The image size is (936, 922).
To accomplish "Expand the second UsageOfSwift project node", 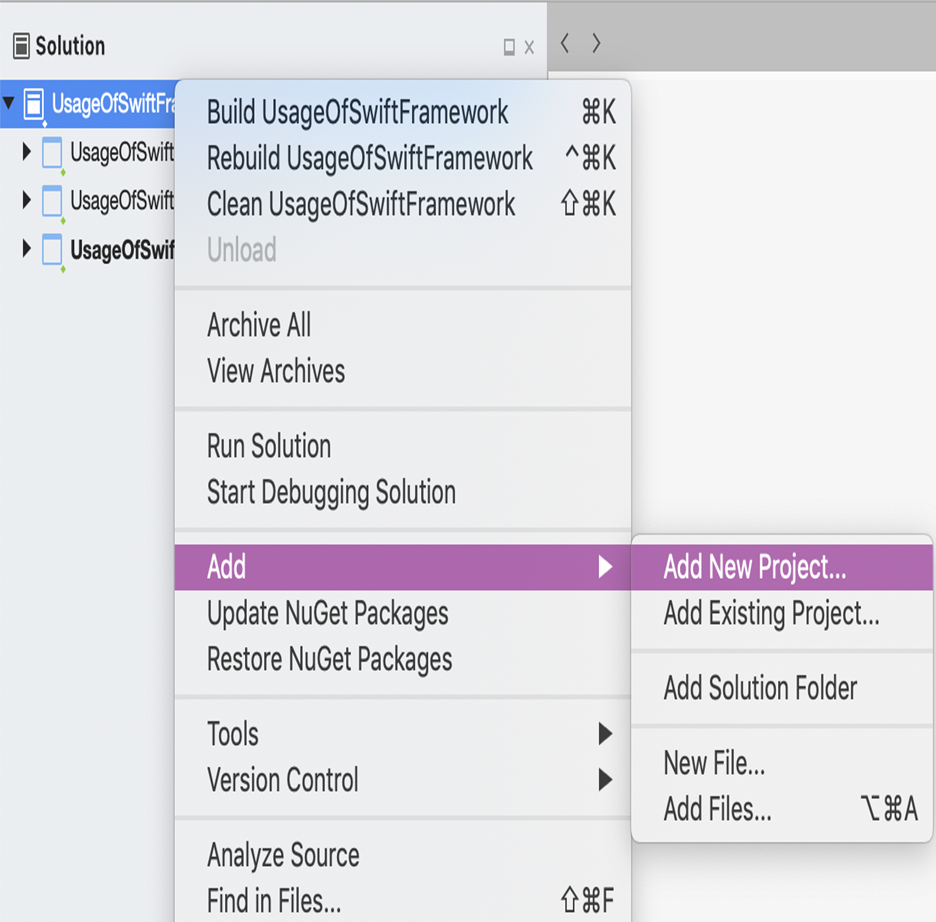I will point(26,199).
